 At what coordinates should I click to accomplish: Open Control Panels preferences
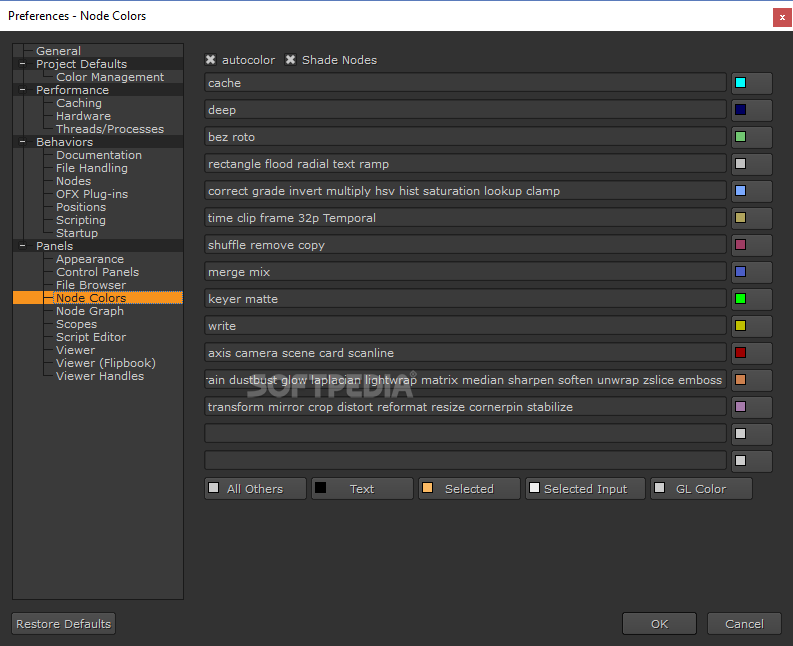click(97, 272)
